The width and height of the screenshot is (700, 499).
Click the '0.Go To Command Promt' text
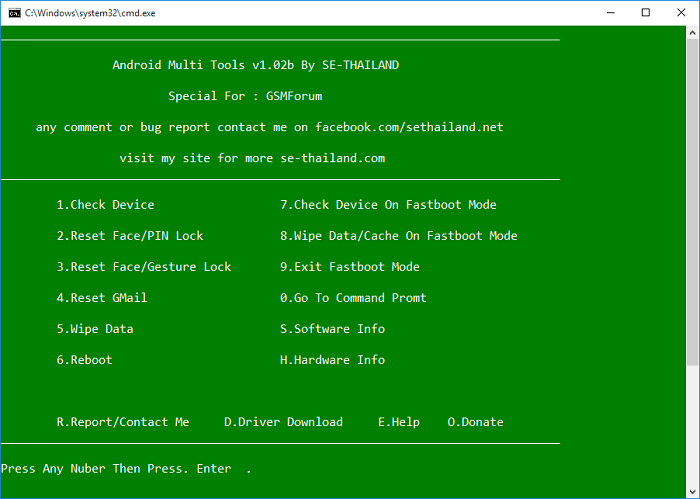tap(353, 298)
